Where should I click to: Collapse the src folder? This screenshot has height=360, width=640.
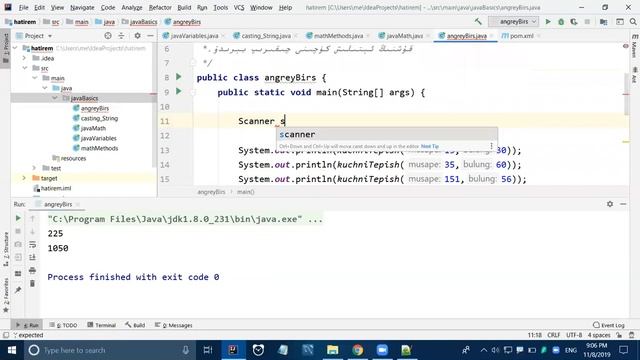click(25, 68)
